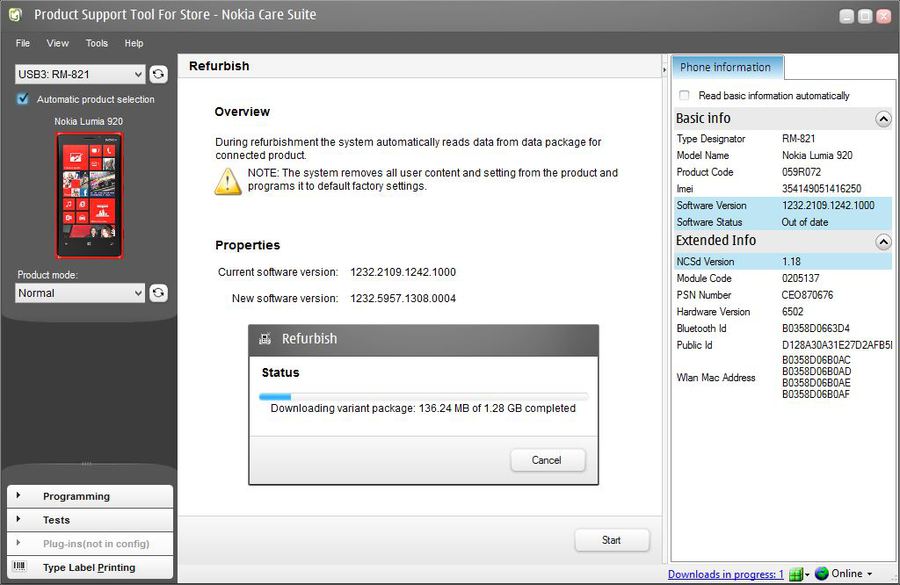This screenshot has height=585, width=900.
Task: Open the View menu
Action: pos(57,43)
